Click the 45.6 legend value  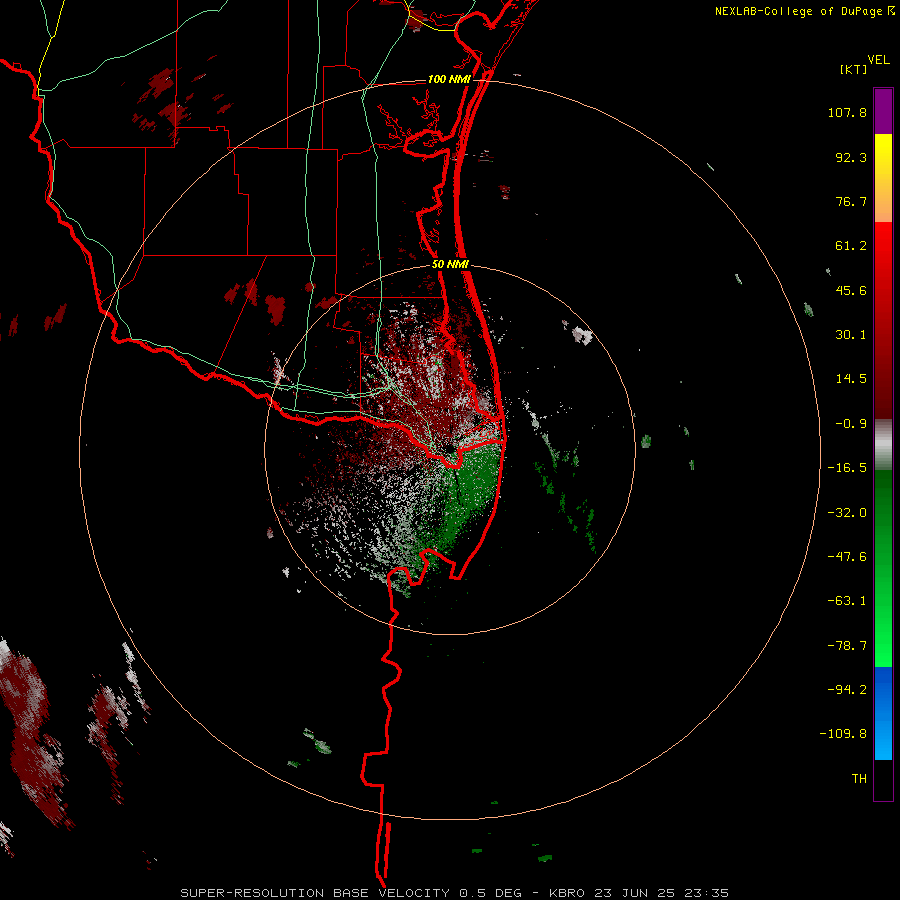point(851,290)
